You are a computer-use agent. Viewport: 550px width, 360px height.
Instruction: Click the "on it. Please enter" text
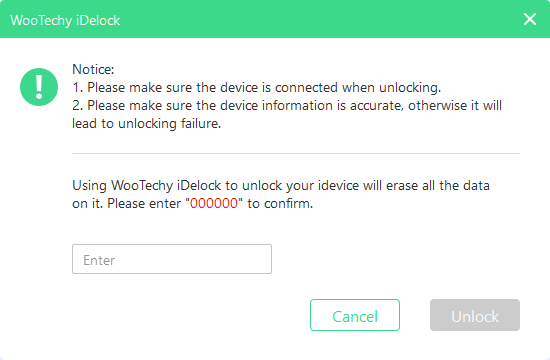pos(127,204)
